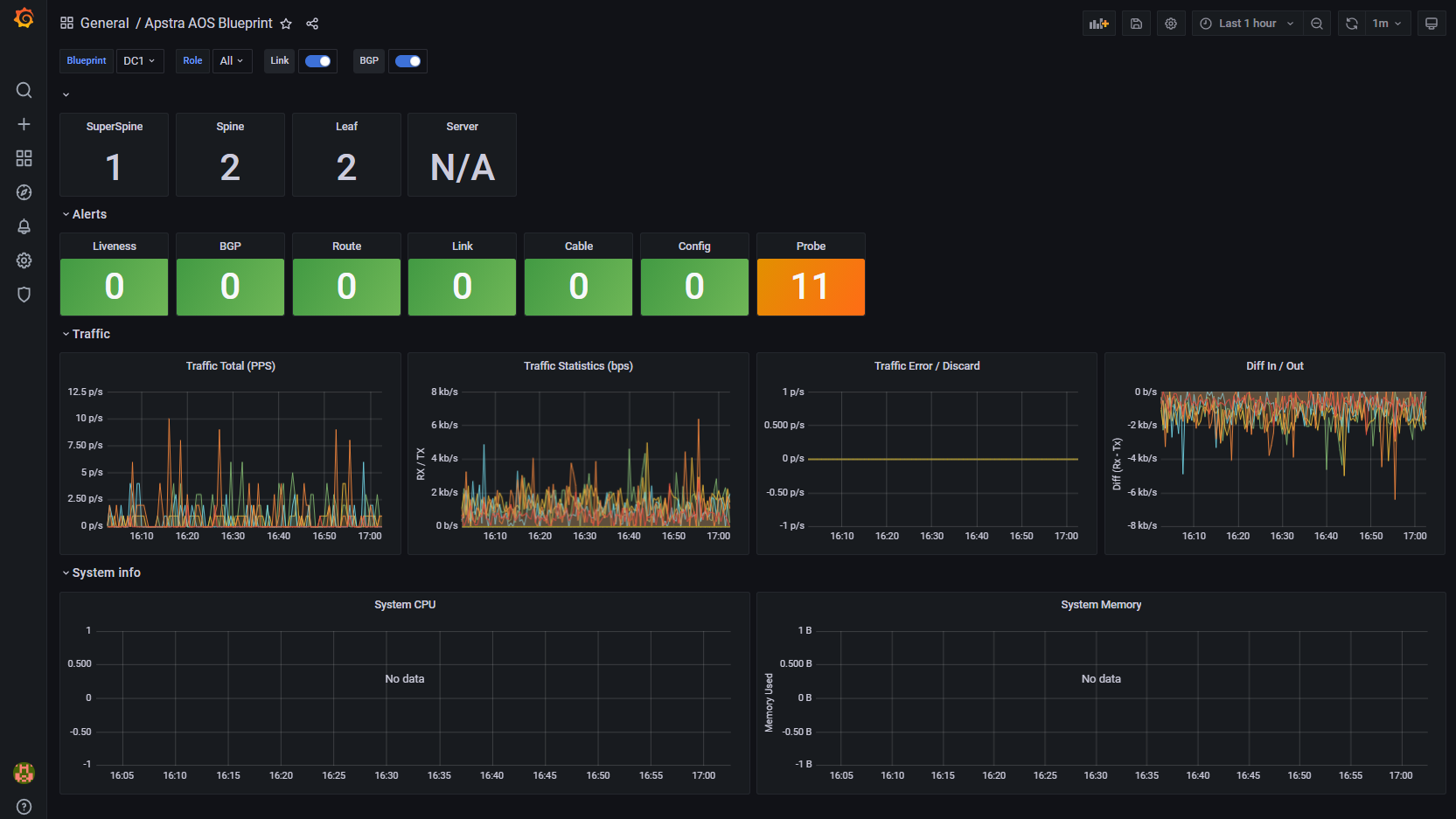The height and width of the screenshot is (819, 1456).
Task: Open the Configuration gear in sidebar
Action: 24,260
